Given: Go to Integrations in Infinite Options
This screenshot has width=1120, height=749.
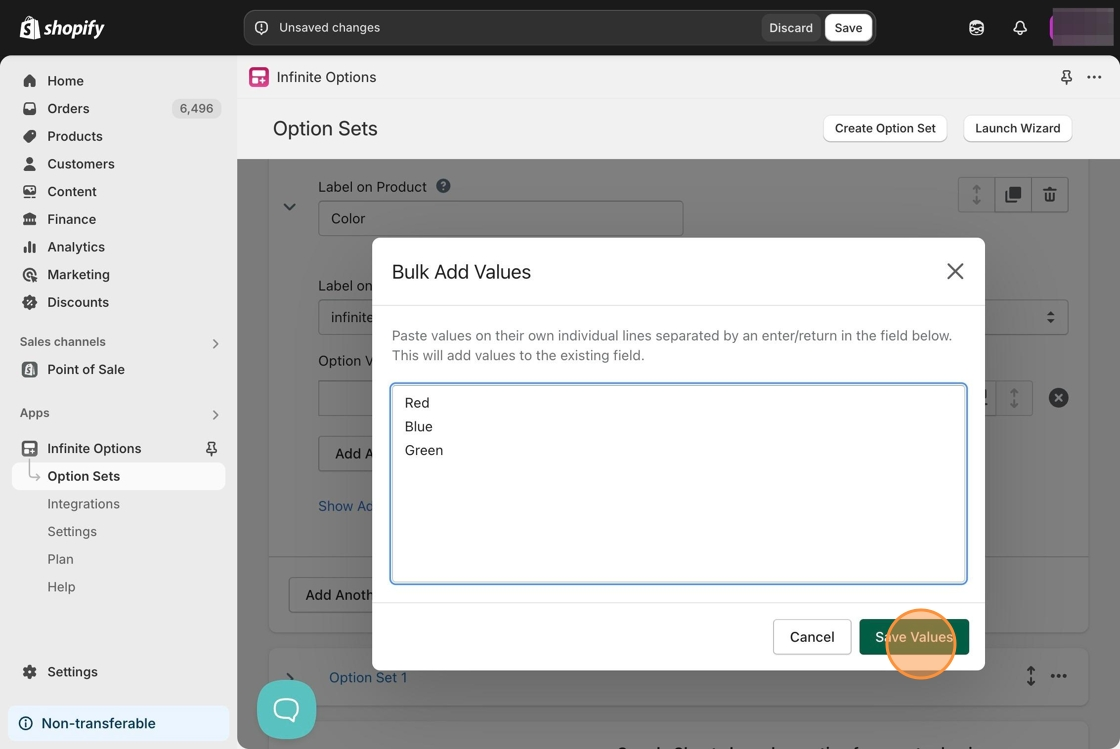Looking at the screenshot, I should pyautogui.click(x=83, y=504).
